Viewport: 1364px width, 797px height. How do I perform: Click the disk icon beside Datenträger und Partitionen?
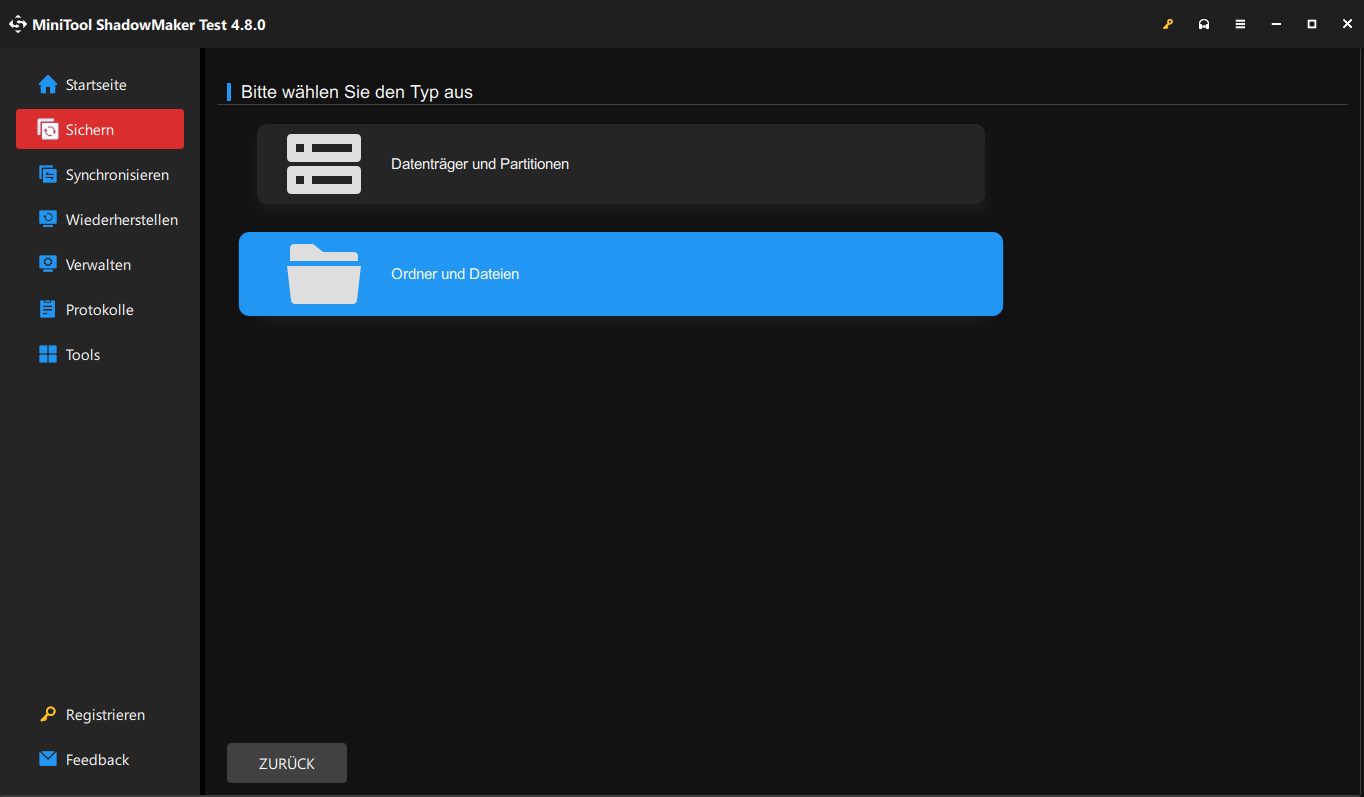[323, 163]
